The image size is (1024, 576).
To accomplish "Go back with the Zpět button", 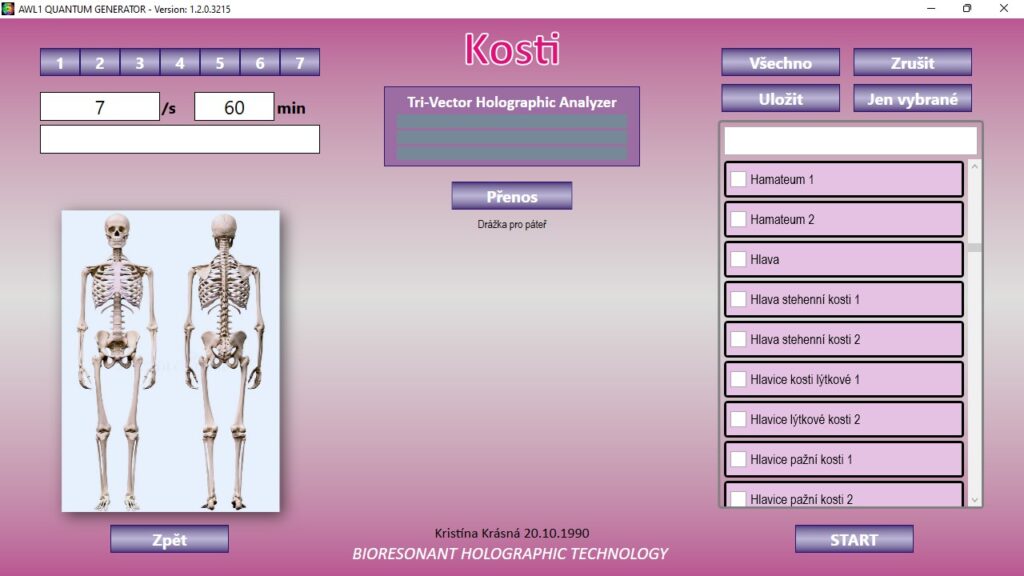I will [169, 540].
